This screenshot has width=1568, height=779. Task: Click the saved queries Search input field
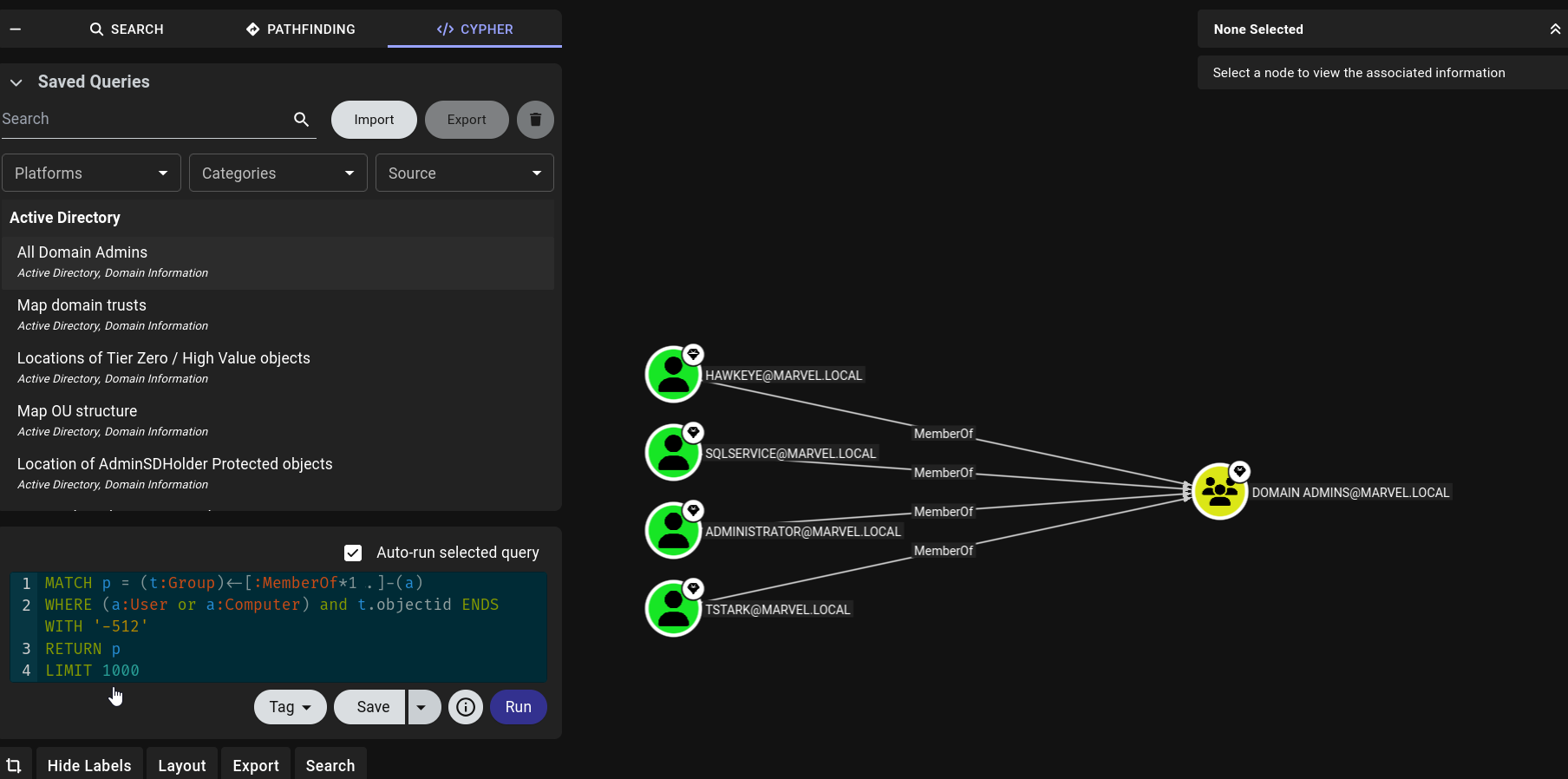pyautogui.click(x=144, y=119)
